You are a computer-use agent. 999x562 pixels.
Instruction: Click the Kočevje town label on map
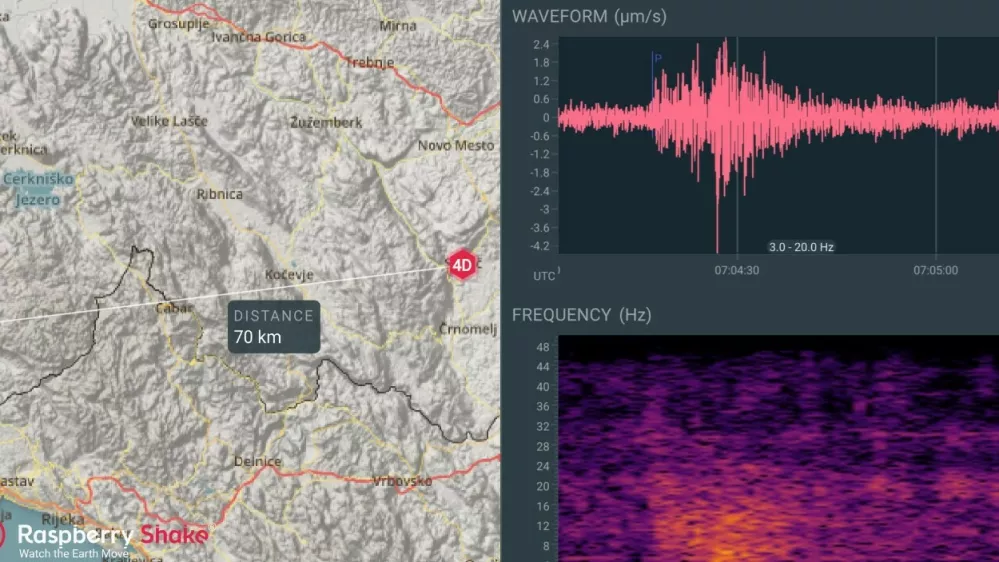click(x=289, y=274)
